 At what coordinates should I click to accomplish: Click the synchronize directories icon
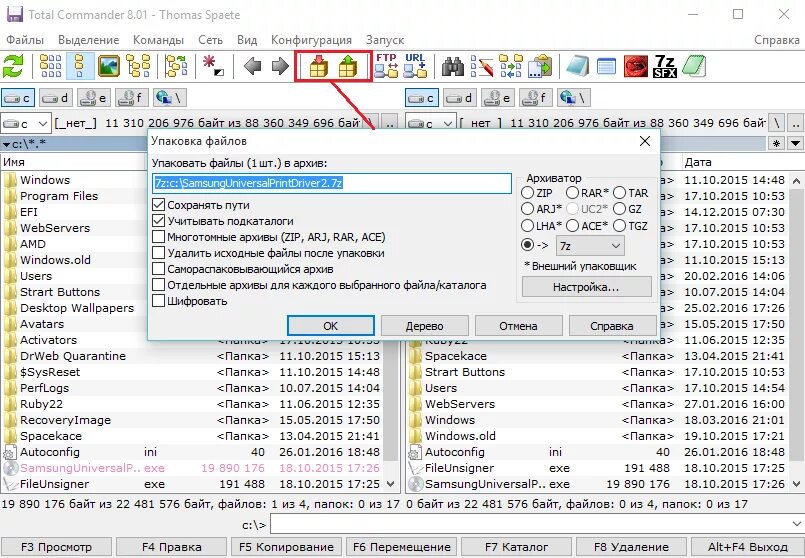coord(510,66)
